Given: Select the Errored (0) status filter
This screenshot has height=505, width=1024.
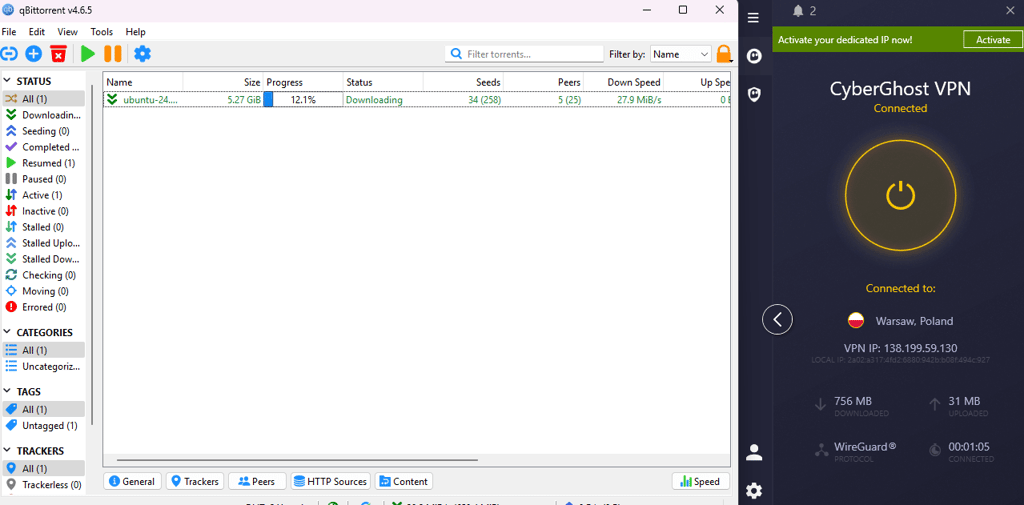Looking at the screenshot, I should coord(43,307).
